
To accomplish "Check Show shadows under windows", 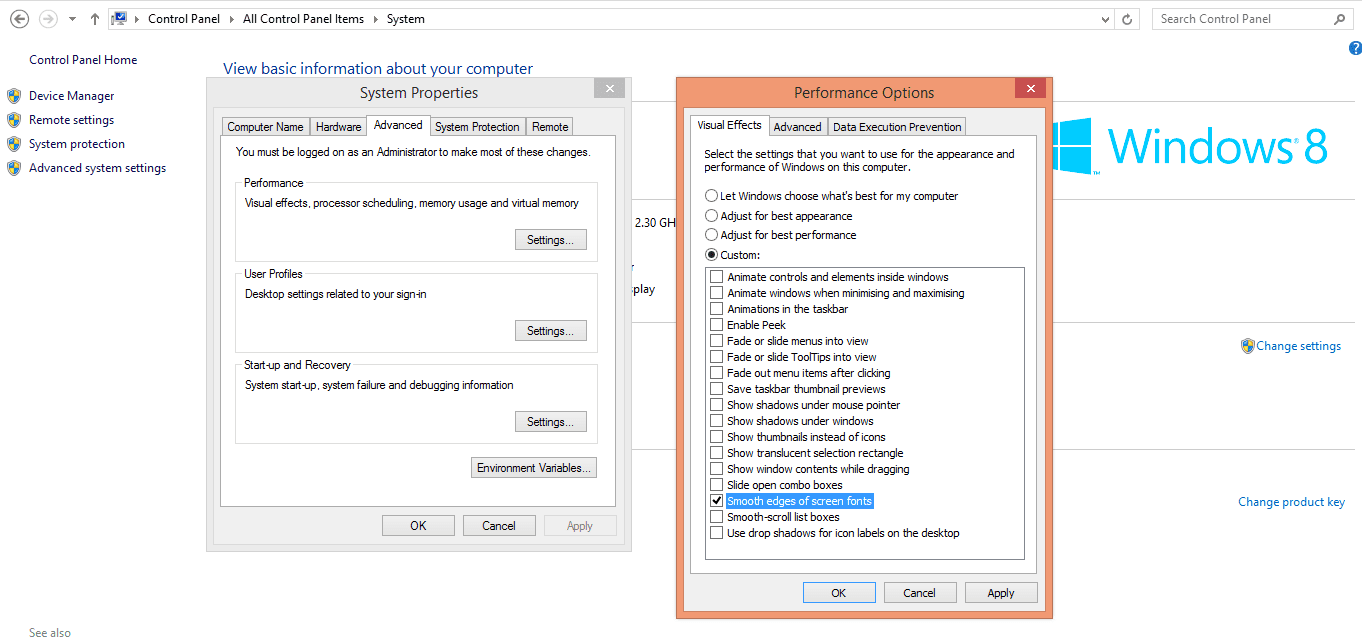I will point(716,421).
